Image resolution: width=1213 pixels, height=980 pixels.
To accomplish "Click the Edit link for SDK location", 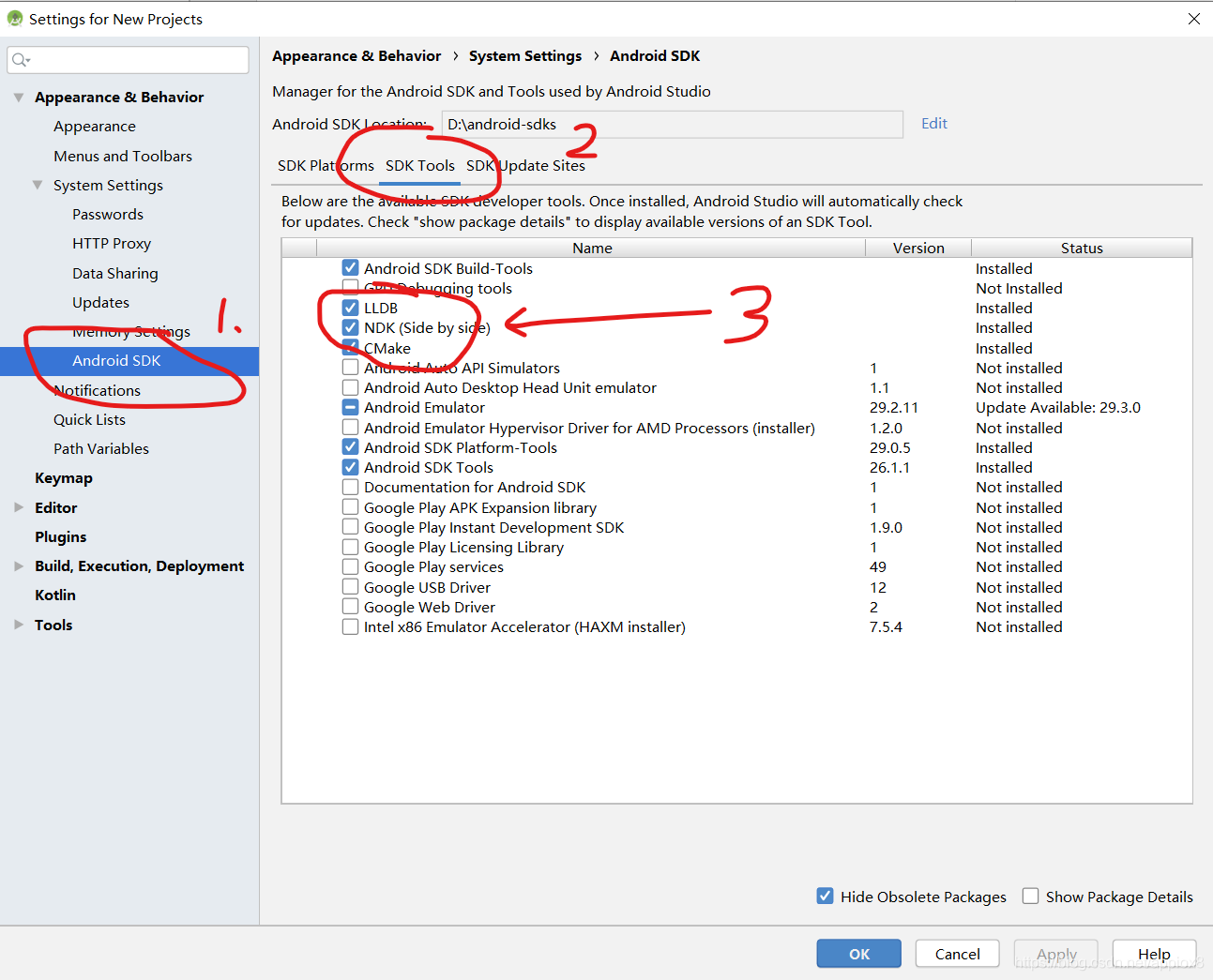I will click(934, 123).
